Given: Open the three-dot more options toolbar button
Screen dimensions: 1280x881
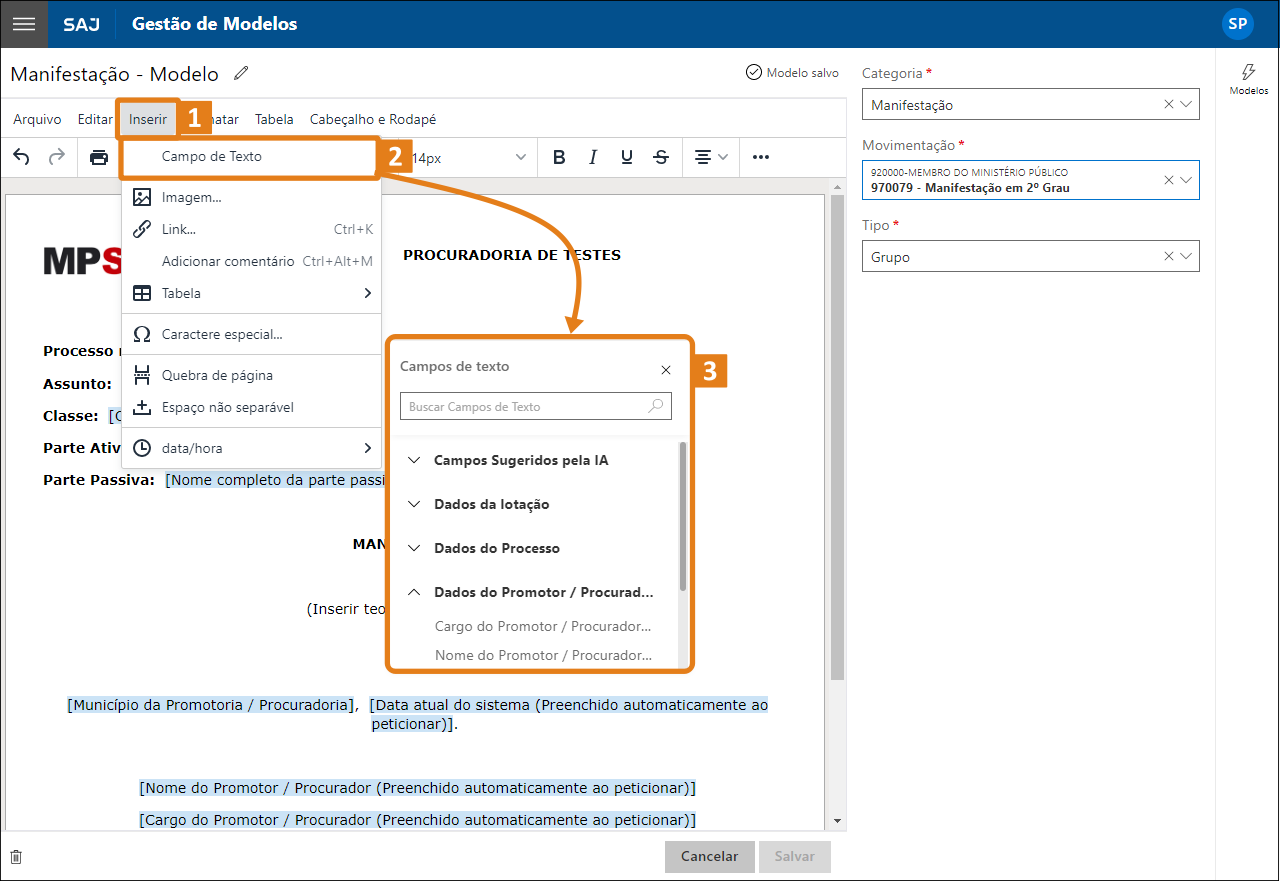Looking at the screenshot, I should (x=761, y=157).
